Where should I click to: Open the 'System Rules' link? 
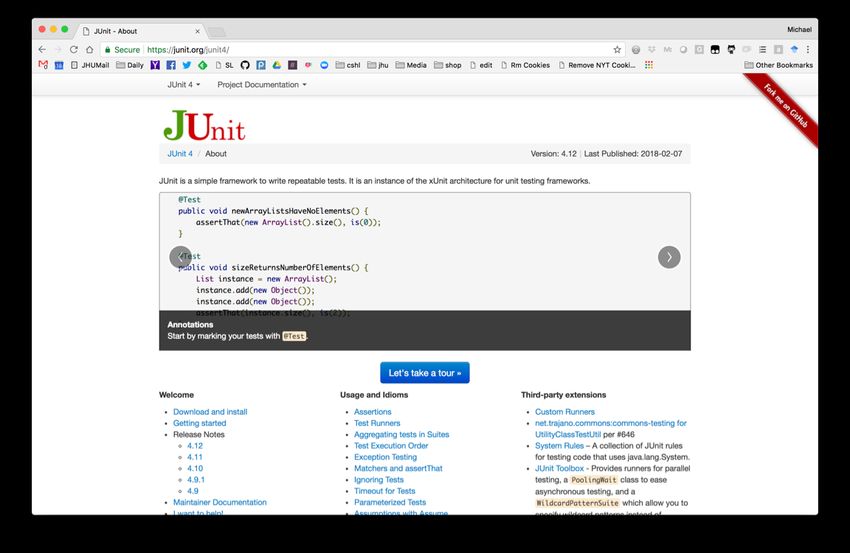[x=559, y=446]
